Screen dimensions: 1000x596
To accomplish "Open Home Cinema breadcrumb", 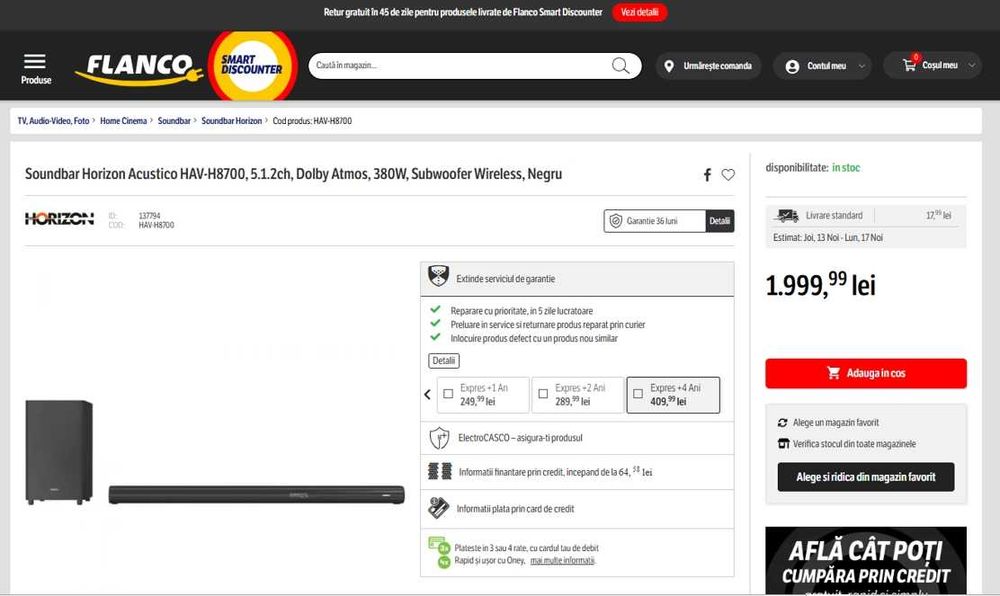I will pos(123,120).
